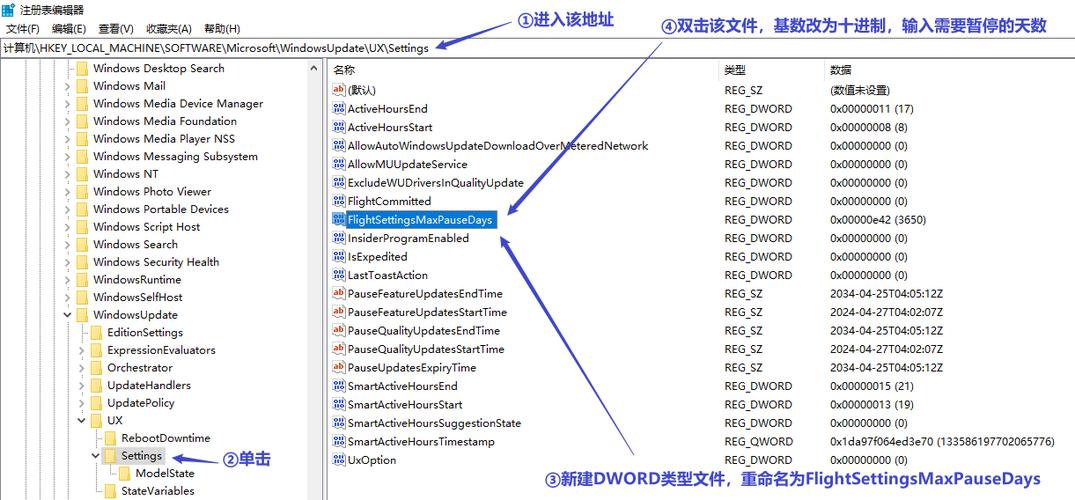Select the Windows Script Host tree item
This screenshot has height=500, width=1075.
point(147,226)
